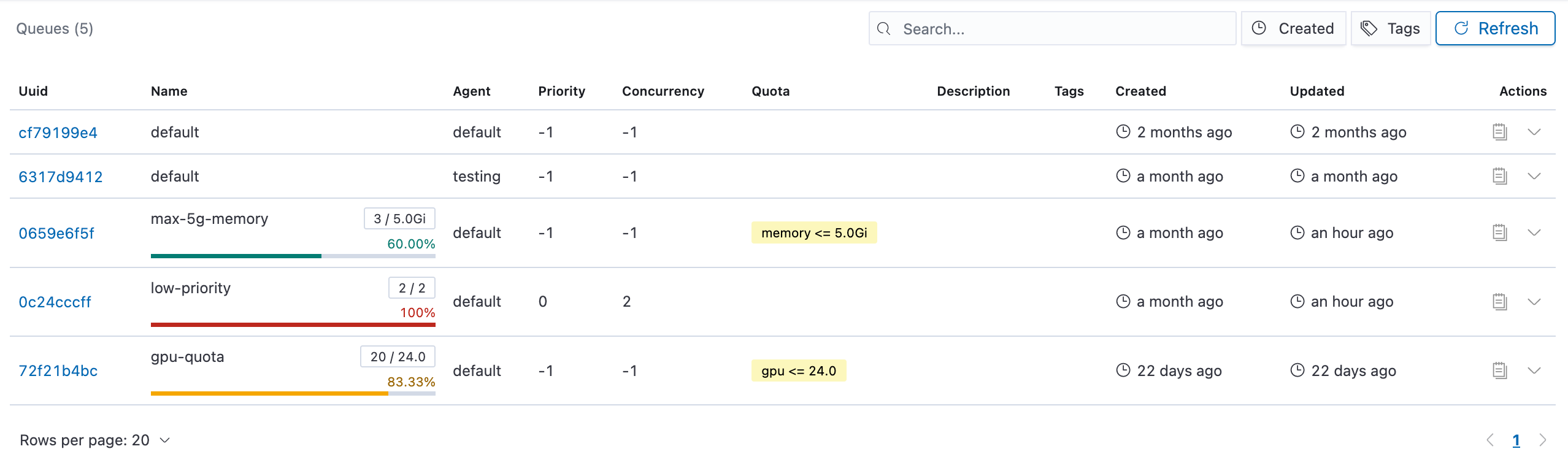The height and width of the screenshot is (476, 1568).
Task: Click '2 months ago' in Created column
Action: coord(1185,132)
